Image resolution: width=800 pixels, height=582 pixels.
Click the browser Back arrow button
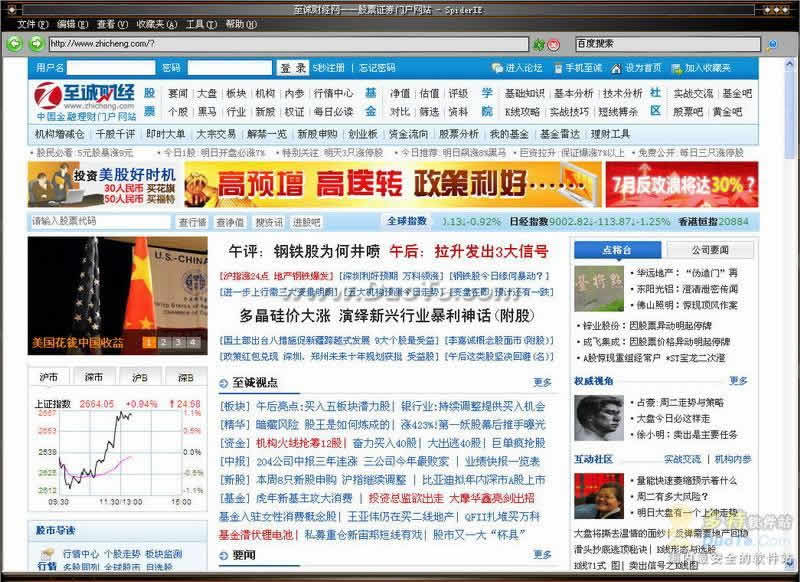[x=14, y=44]
